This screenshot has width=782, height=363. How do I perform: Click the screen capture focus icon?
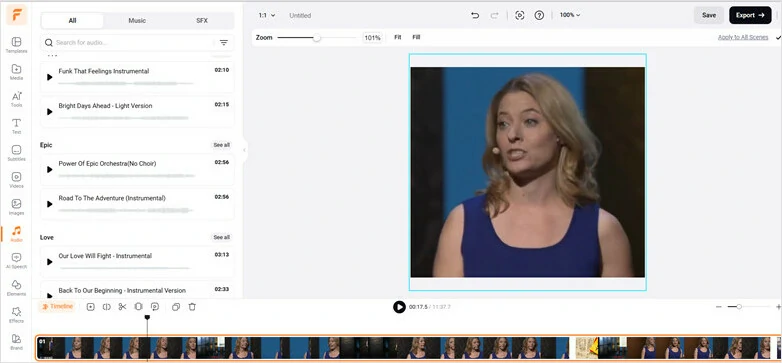pyautogui.click(x=520, y=15)
